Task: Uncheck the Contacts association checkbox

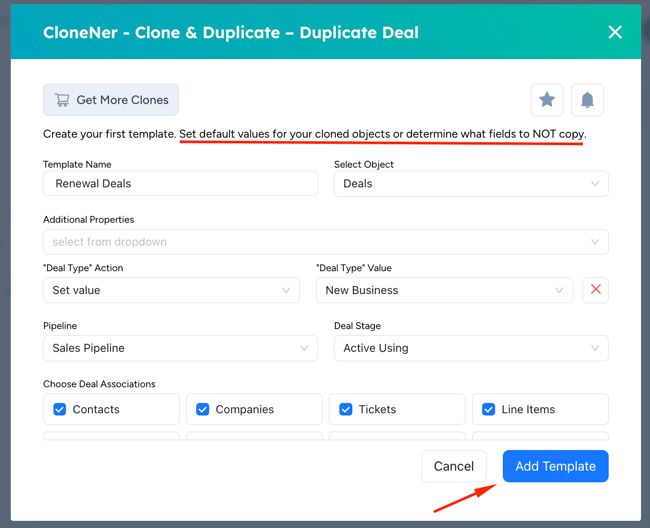Action: pos(60,409)
